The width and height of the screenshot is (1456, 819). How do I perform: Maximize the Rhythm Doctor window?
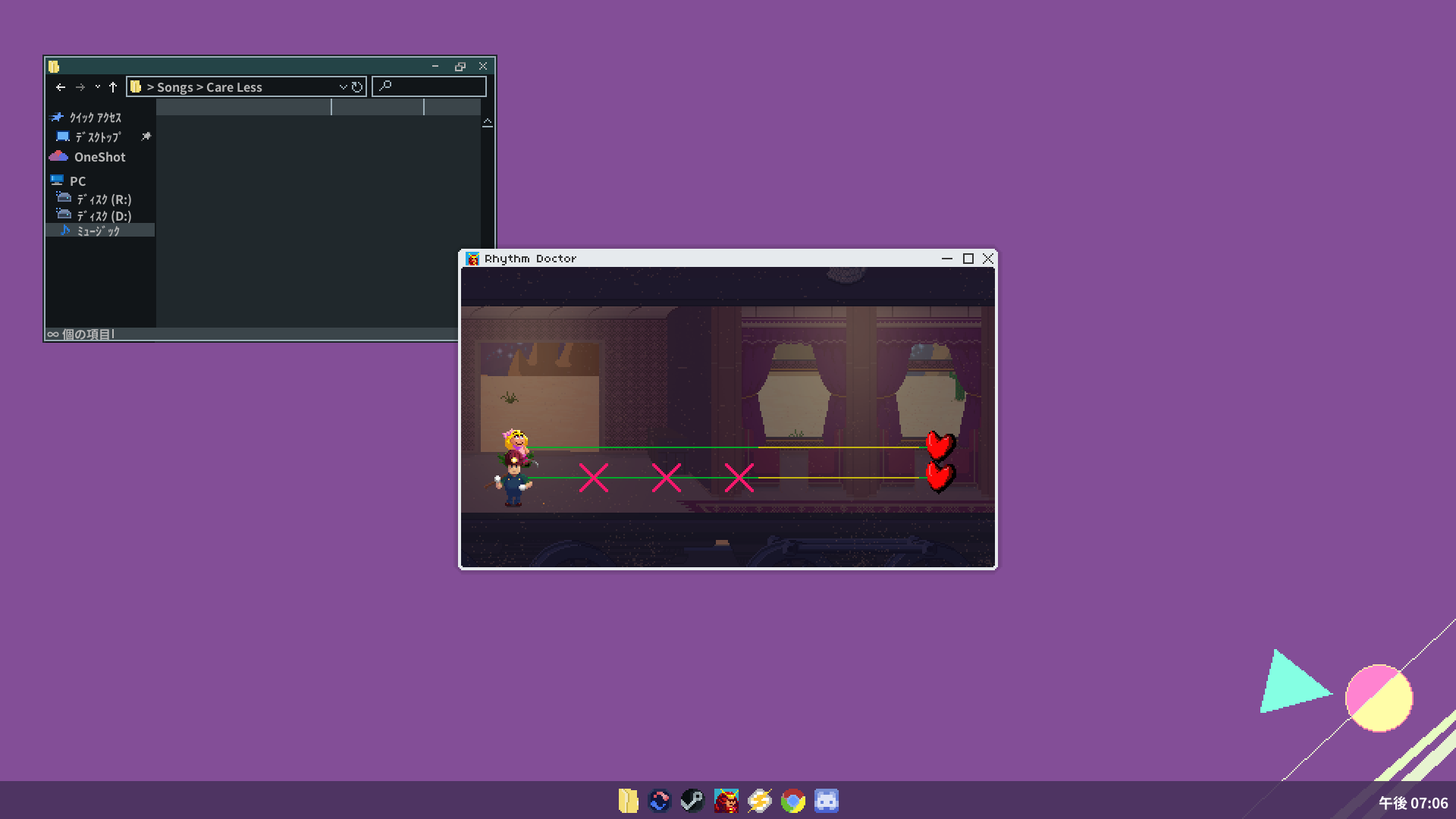point(968,259)
